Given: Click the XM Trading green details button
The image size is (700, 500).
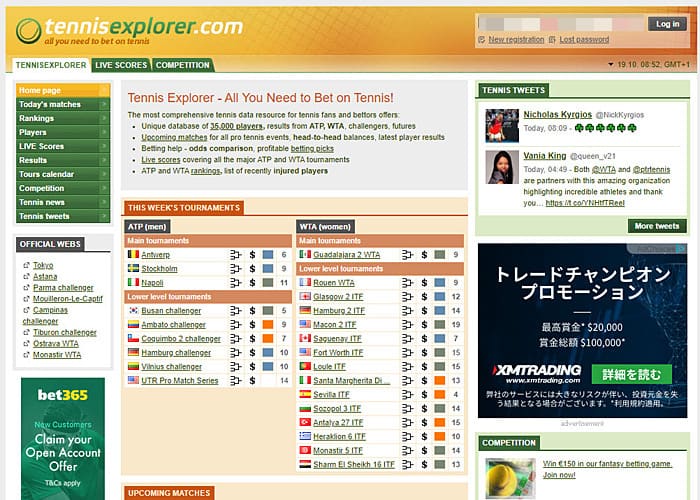Looking at the screenshot, I should coord(631,374).
